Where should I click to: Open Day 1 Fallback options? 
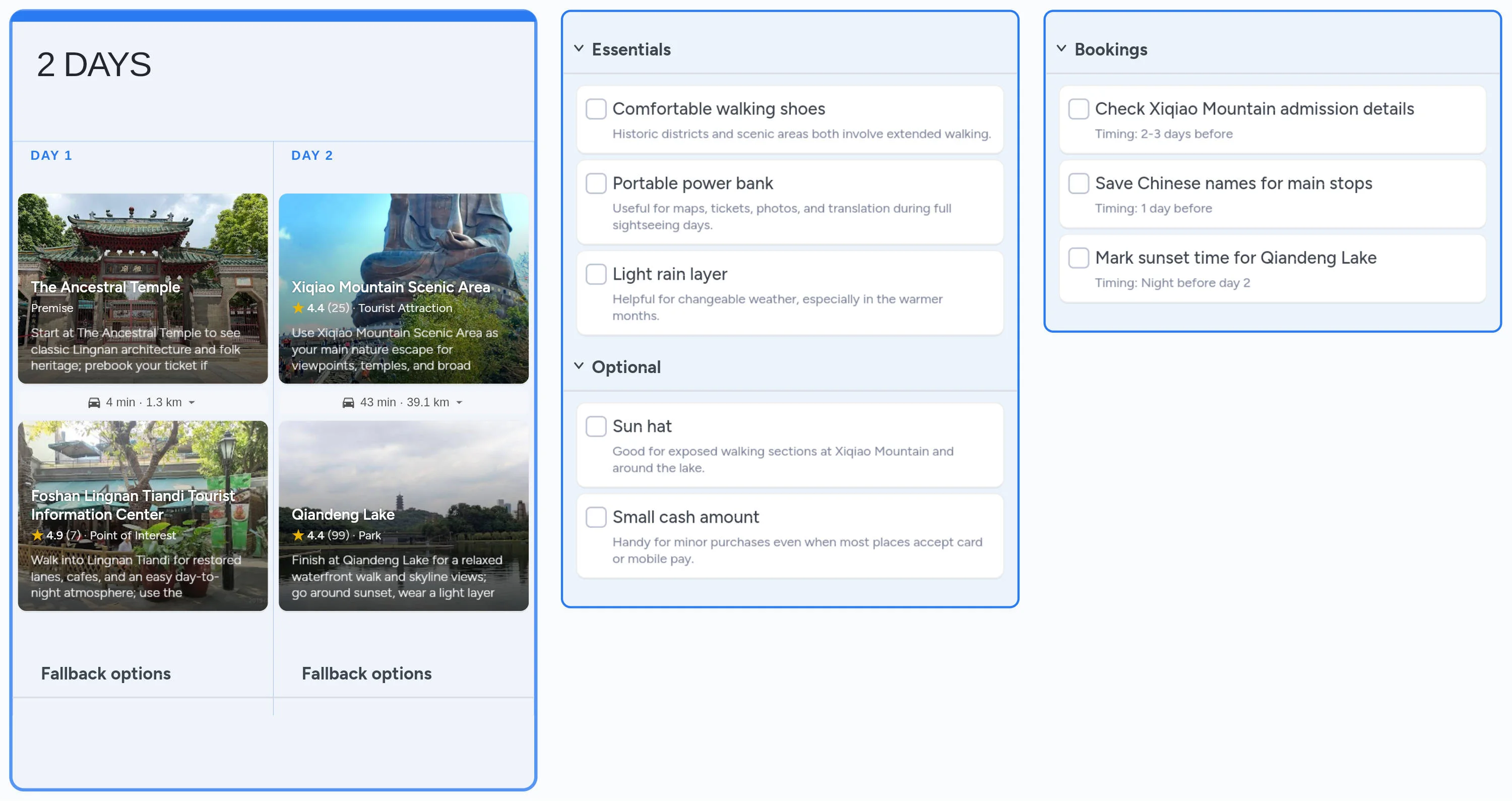106,673
